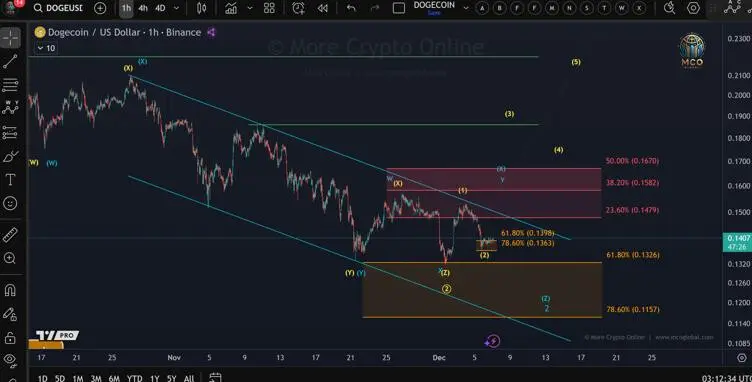Toggle the lock all drawings padlock
Image resolution: width=752 pixels, height=382 pixels.
10,338
